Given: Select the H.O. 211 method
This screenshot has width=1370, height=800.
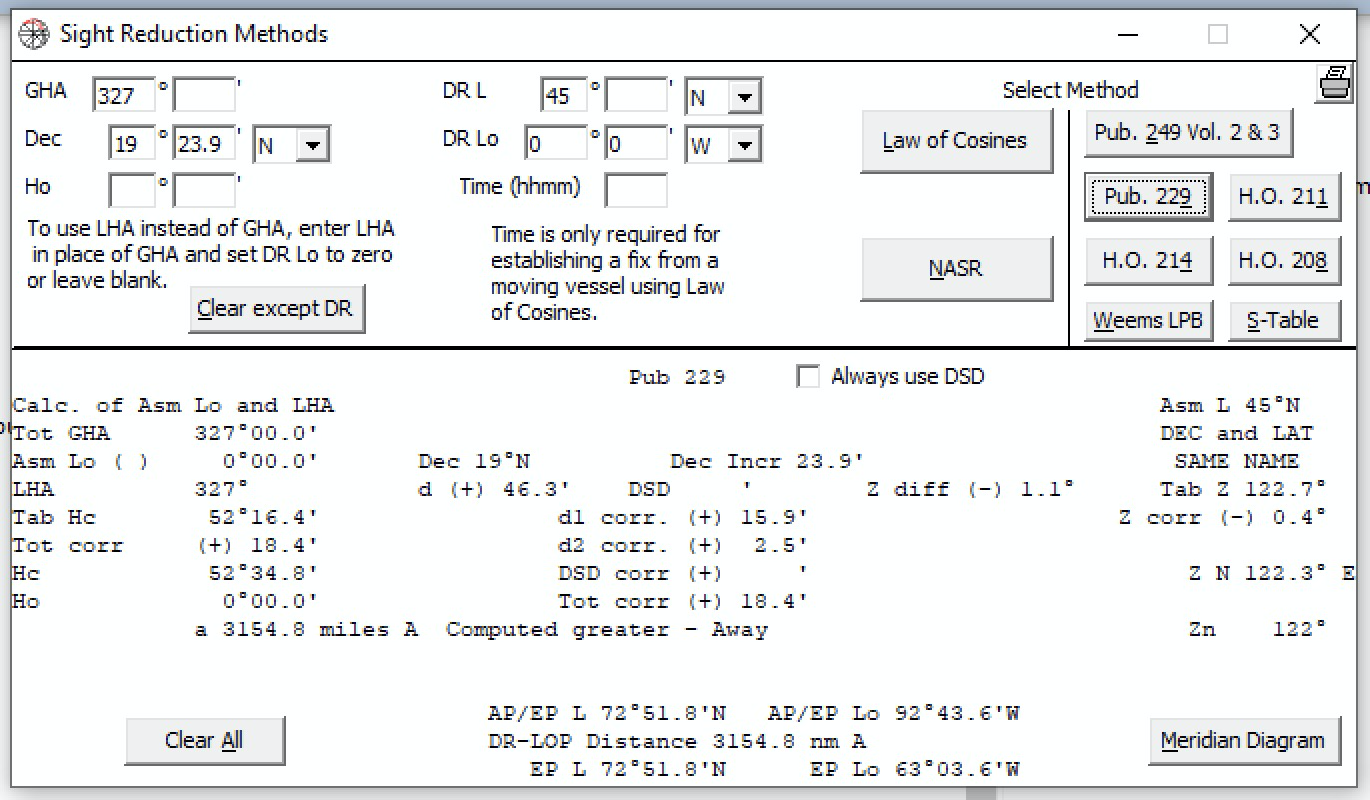Looking at the screenshot, I should pos(1284,197).
